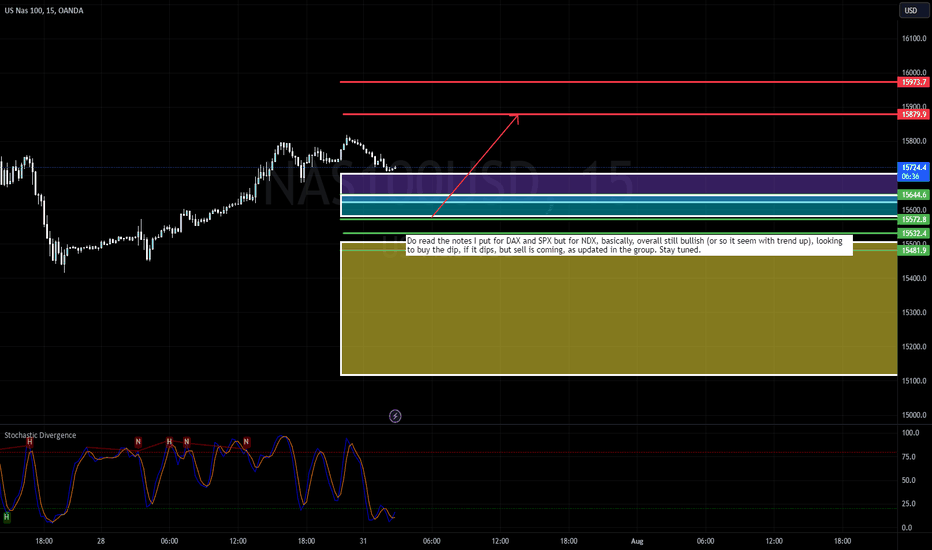The width and height of the screenshot is (932, 550).
Task: Click the green 15532.4 price label
Action: pyautogui.click(x=913, y=234)
